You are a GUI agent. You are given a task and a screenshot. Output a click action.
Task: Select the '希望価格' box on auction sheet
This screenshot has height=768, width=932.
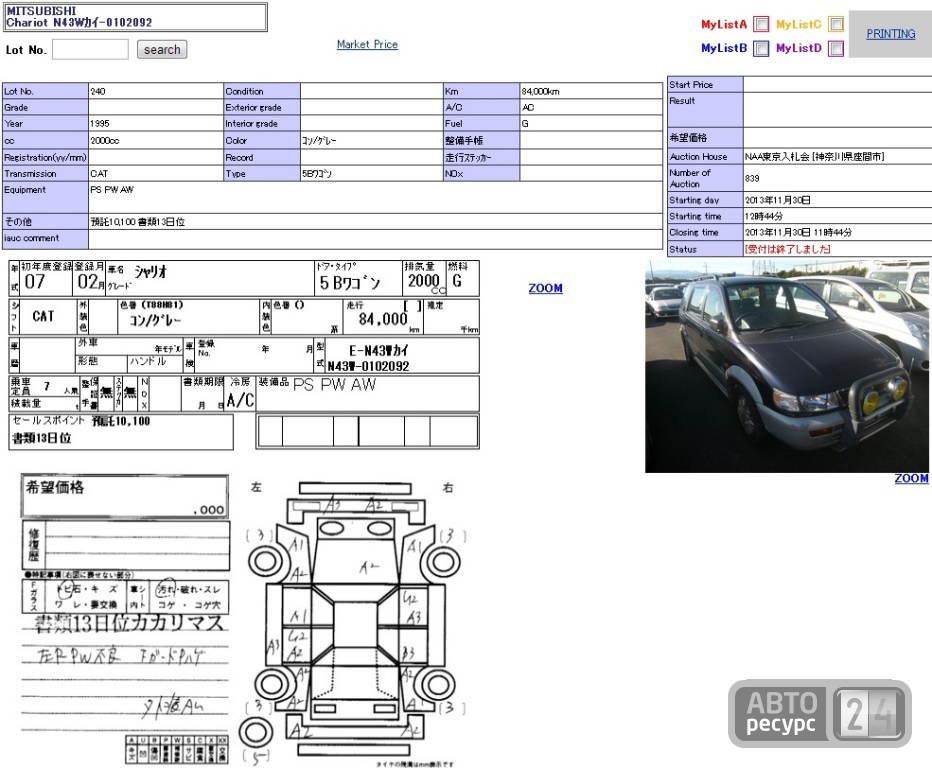pyautogui.click(x=125, y=496)
